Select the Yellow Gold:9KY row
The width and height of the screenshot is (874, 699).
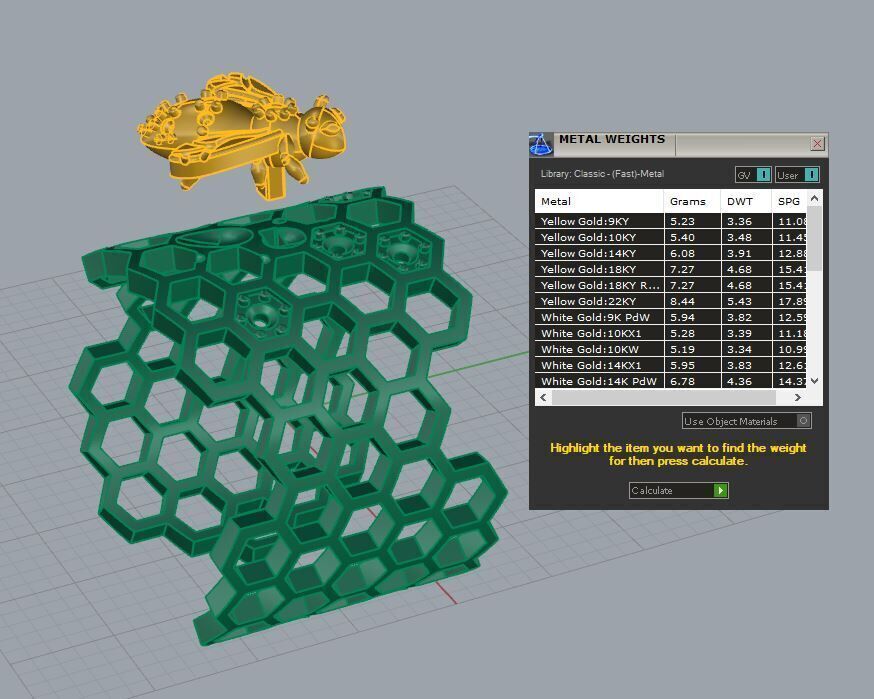coord(671,221)
